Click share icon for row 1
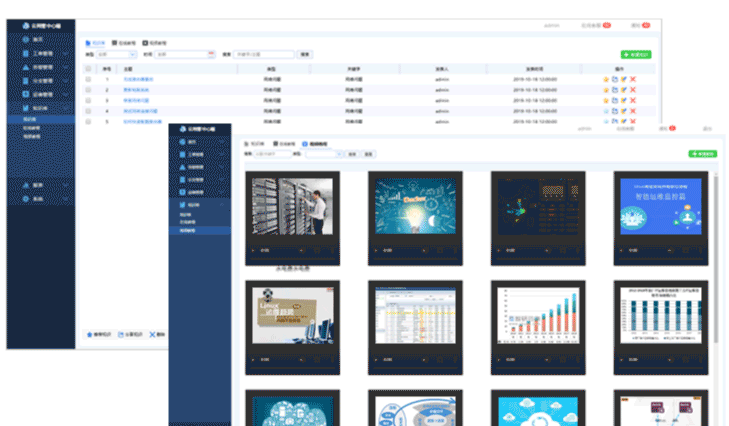 615,80
